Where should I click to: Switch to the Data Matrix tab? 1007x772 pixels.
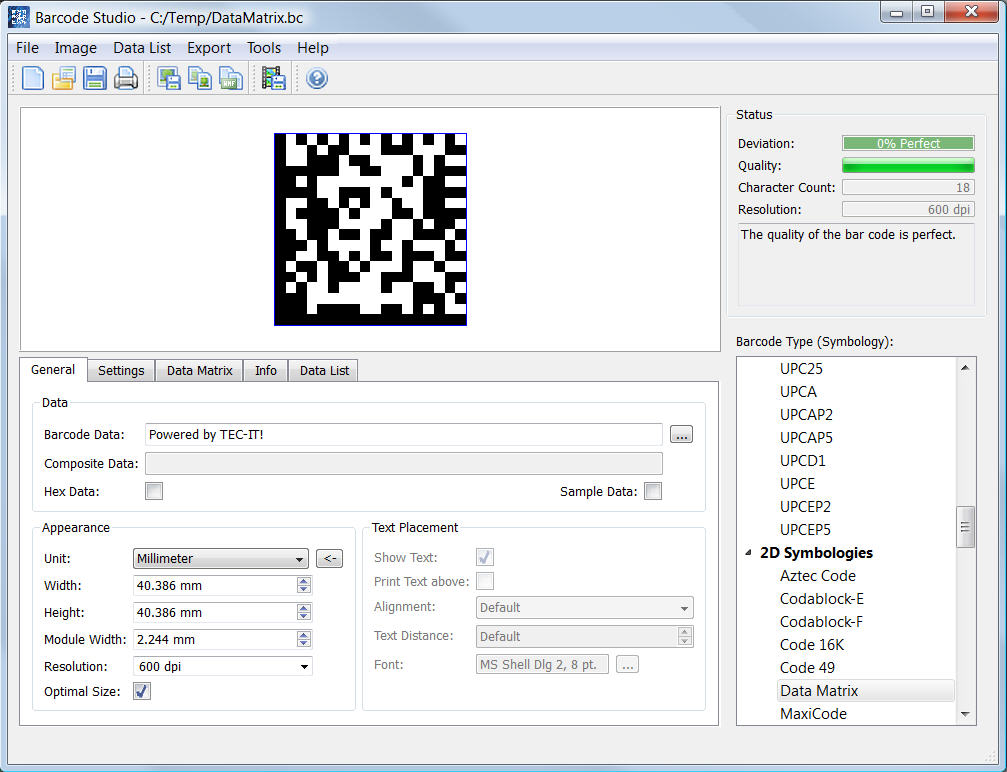[x=200, y=371]
